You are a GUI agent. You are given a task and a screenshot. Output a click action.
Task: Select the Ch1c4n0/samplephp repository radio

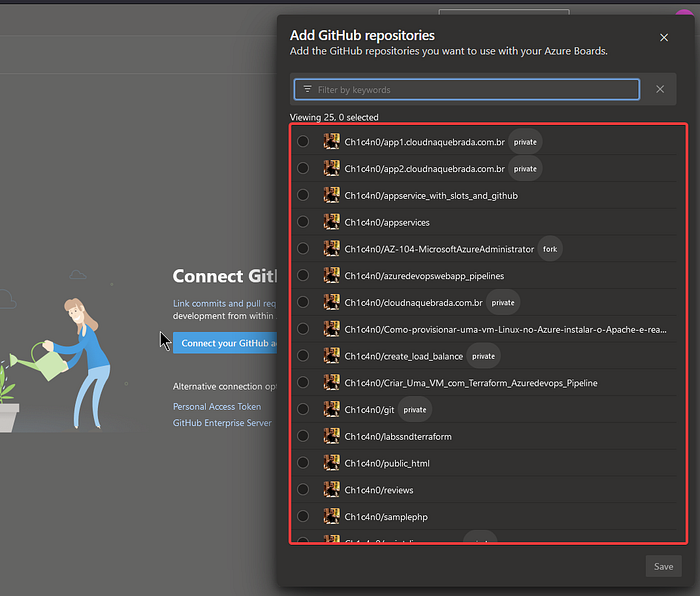click(303, 517)
